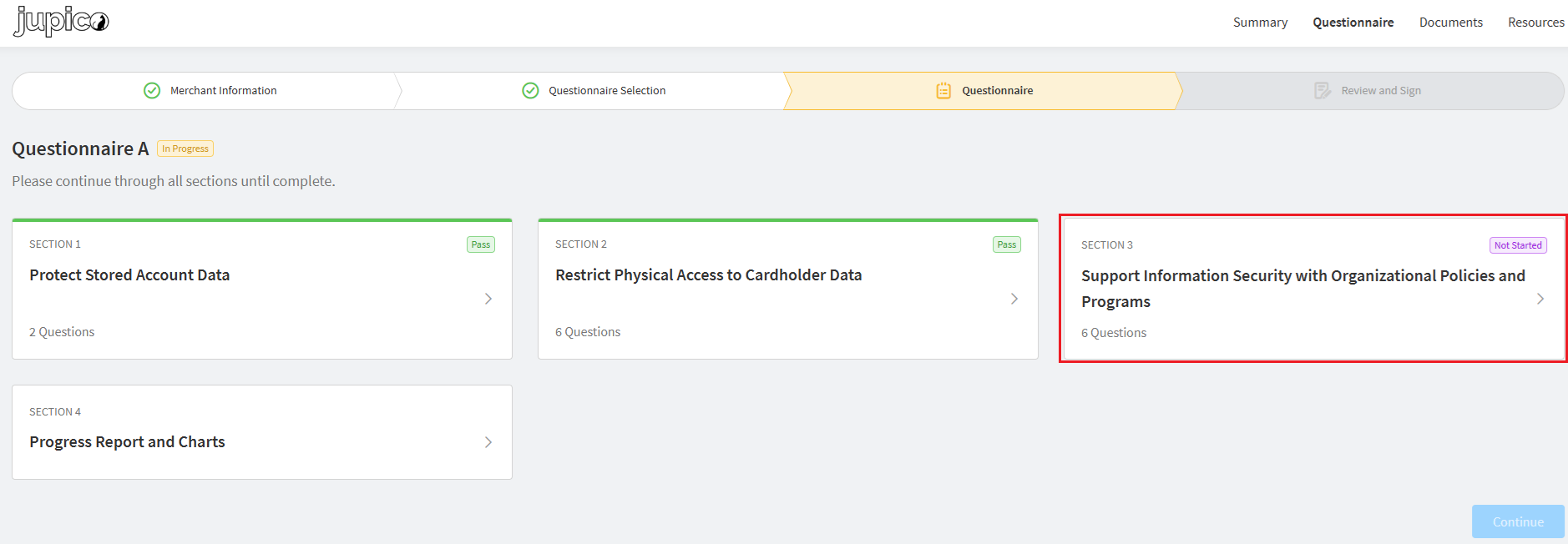This screenshot has width=1568, height=544.
Task: Open Protect Stored Account Data section title
Action: (129, 275)
